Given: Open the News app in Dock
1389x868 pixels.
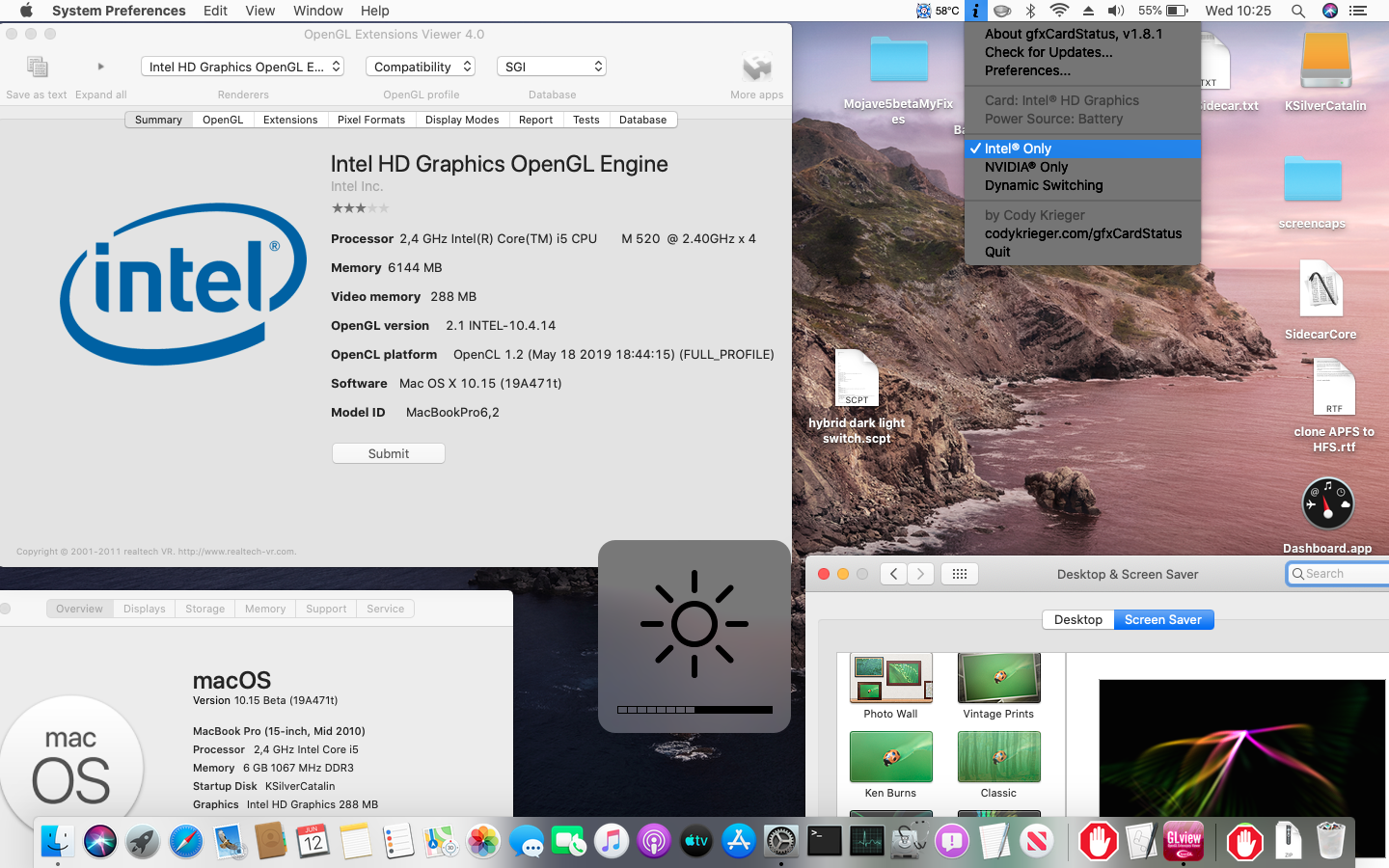Looking at the screenshot, I should [x=1038, y=841].
